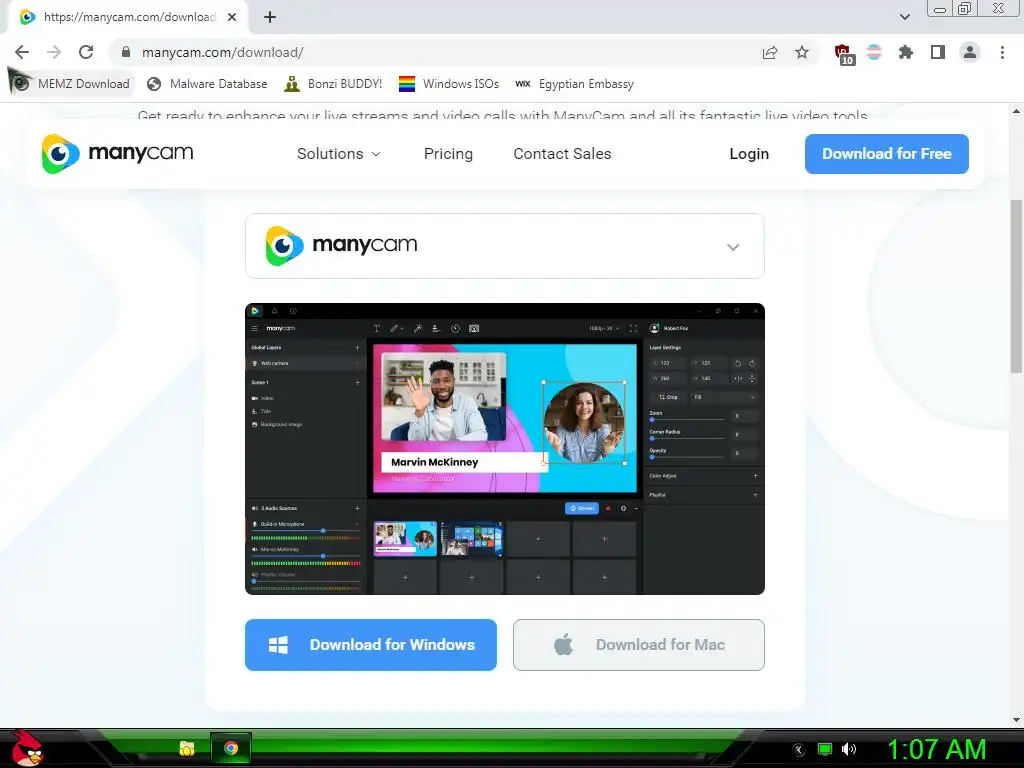
Task: Close the manycam.com/download tab
Action: click(232, 17)
